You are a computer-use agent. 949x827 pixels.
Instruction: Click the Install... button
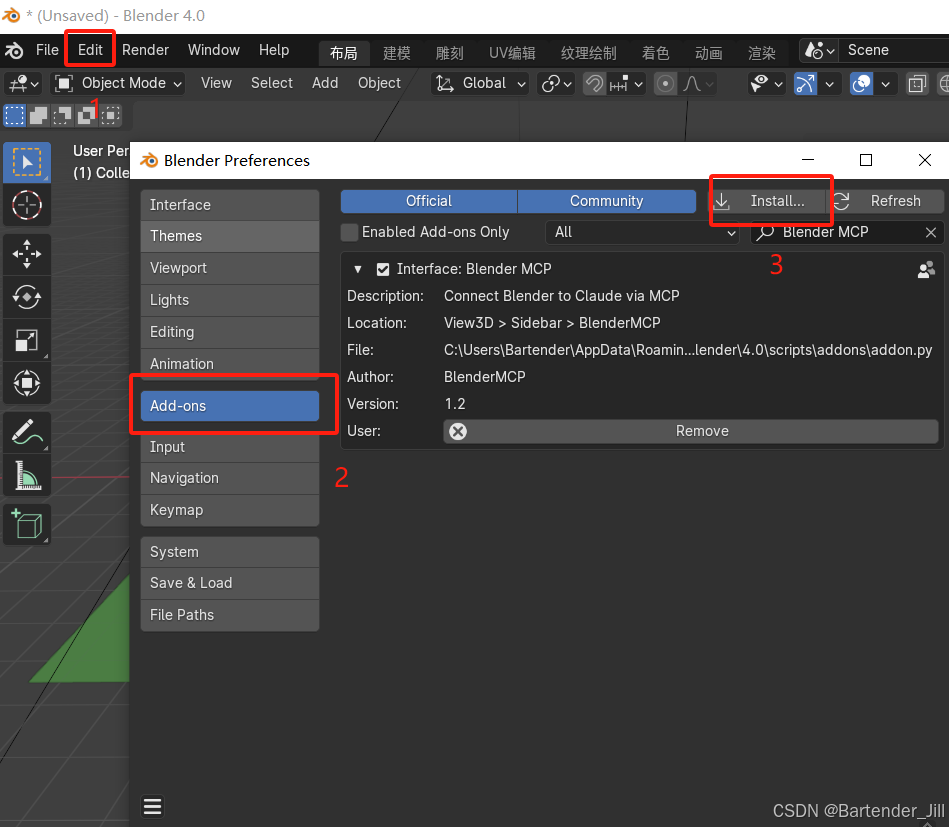pos(767,201)
